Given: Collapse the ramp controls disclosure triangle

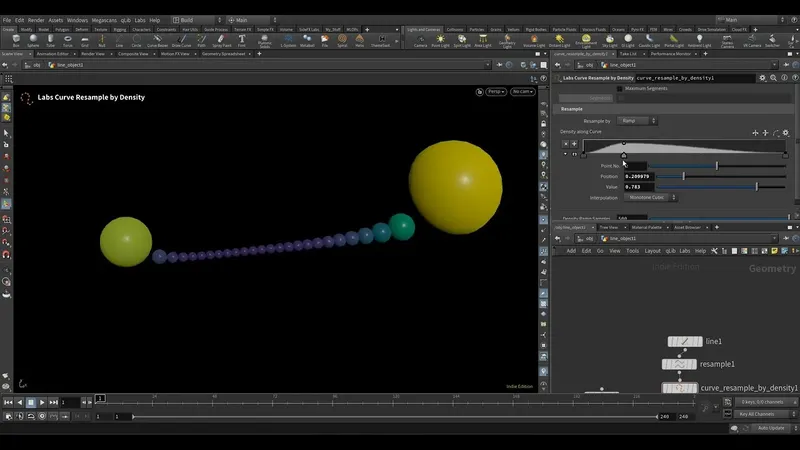Looking at the screenshot, I should click(565, 154).
